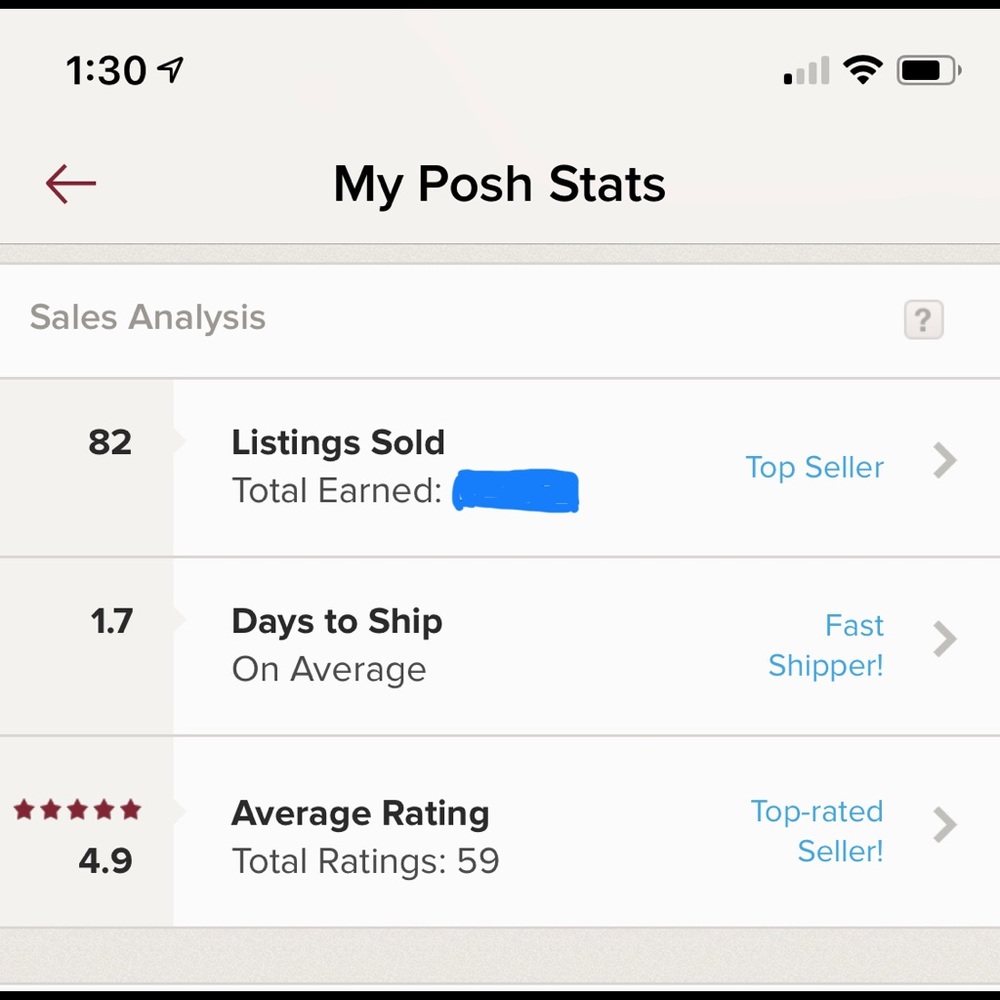Open the Fast Shipper badge link
The image size is (1000, 1000).
tap(826, 645)
